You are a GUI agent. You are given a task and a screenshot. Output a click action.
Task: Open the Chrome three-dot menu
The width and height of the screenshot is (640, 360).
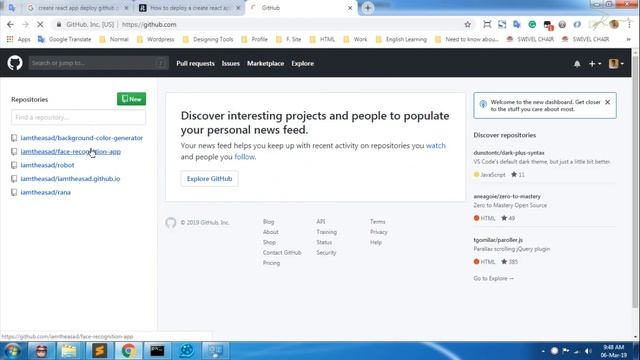click(x=629, y=24)
